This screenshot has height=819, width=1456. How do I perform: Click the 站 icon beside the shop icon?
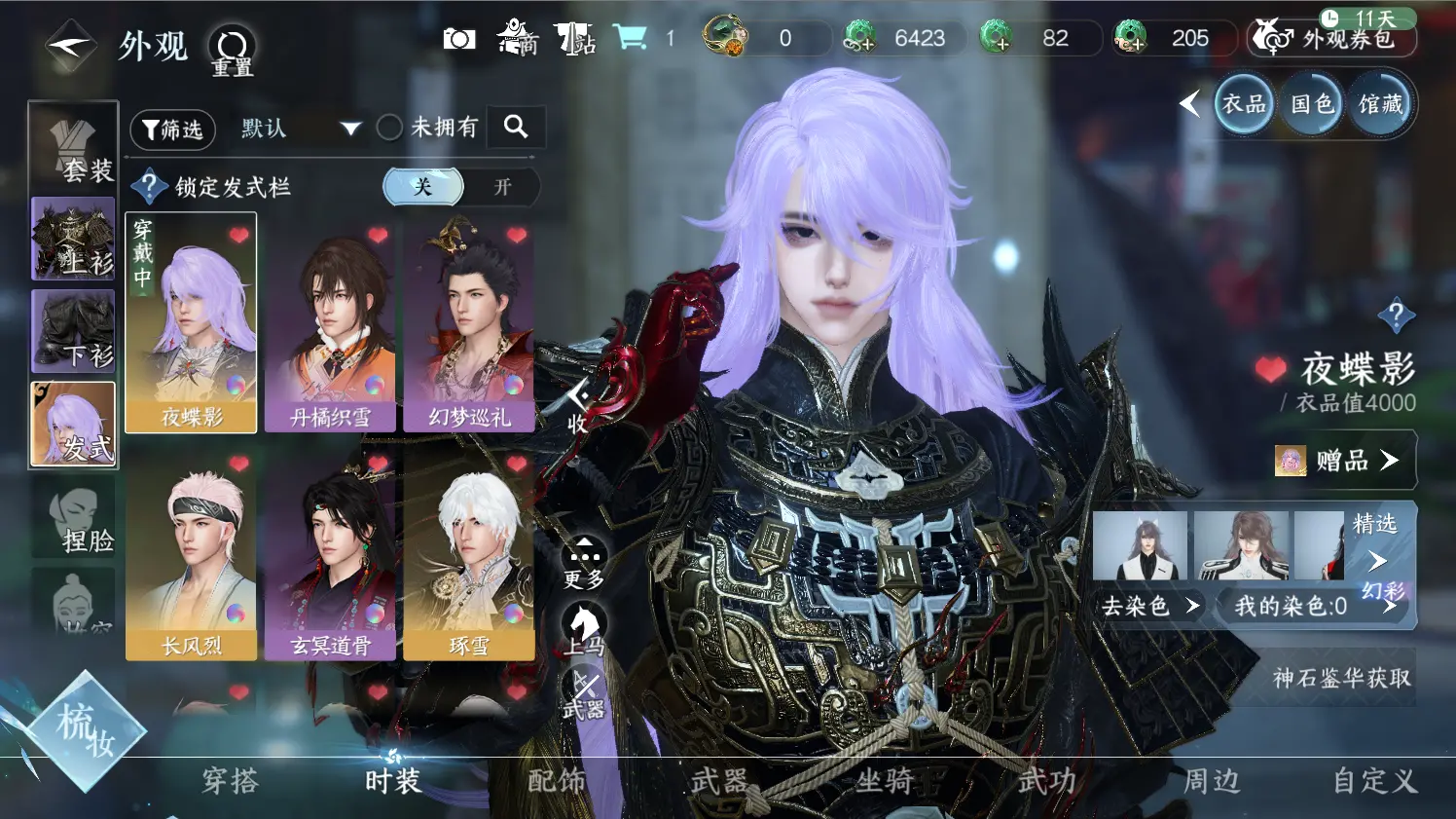574,38
